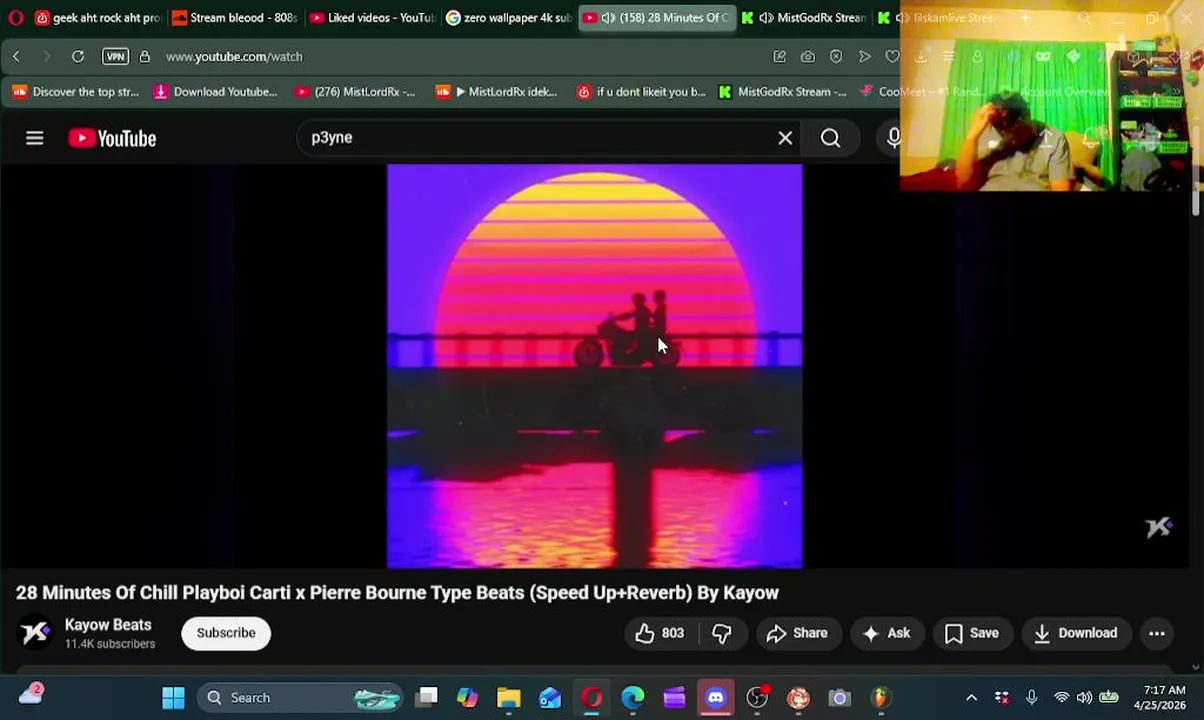Click the video player artwork

pyautogui.click(x=595, y=366)
